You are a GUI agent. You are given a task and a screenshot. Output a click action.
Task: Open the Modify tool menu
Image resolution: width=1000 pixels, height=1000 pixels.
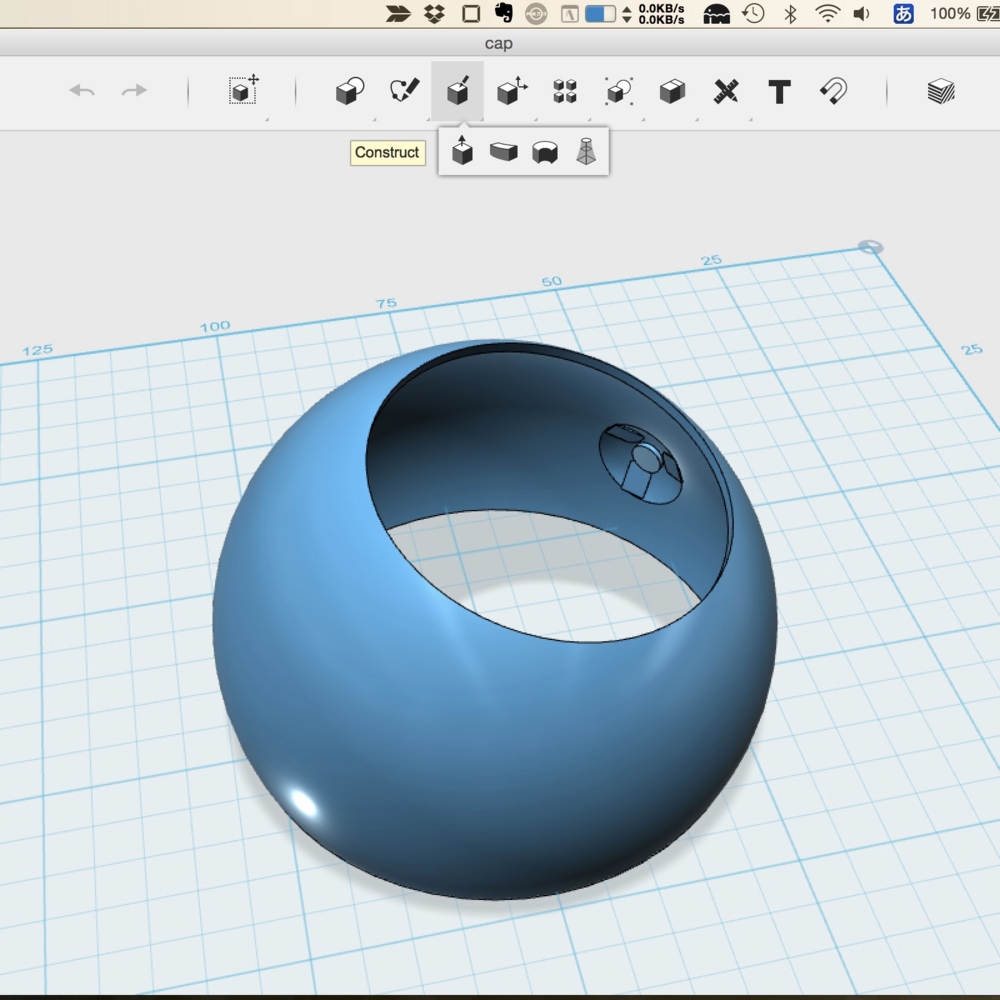pos(512,91)
